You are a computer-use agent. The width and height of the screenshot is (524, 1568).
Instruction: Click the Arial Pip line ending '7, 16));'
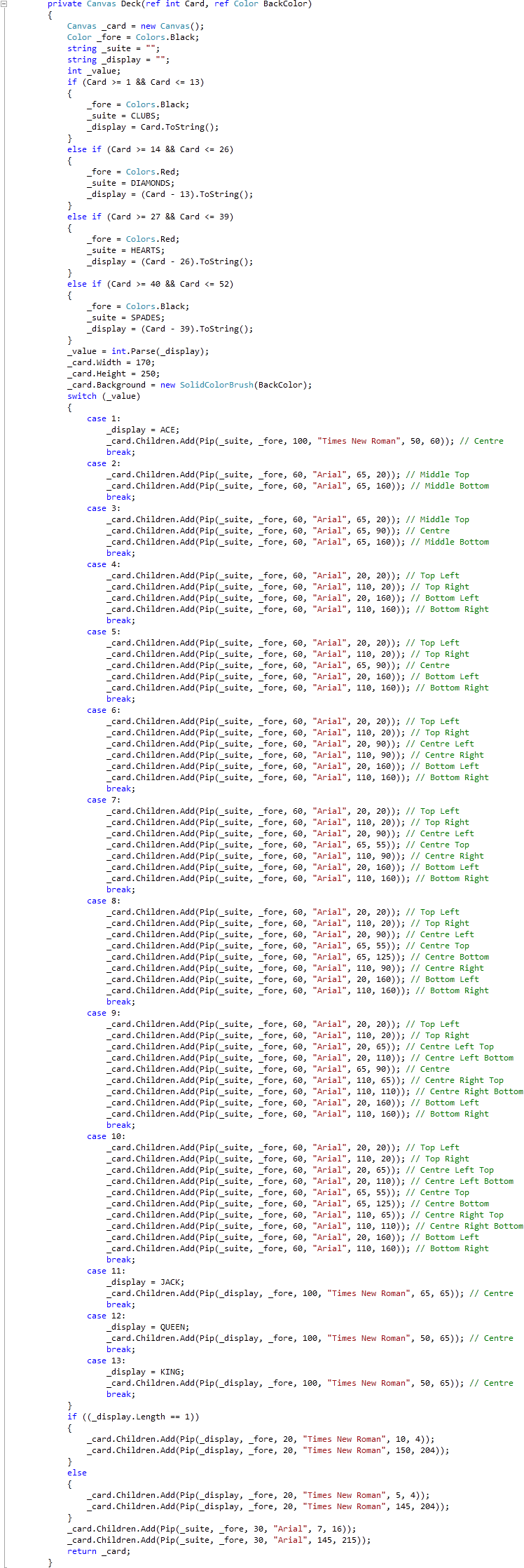(212, 1529)
